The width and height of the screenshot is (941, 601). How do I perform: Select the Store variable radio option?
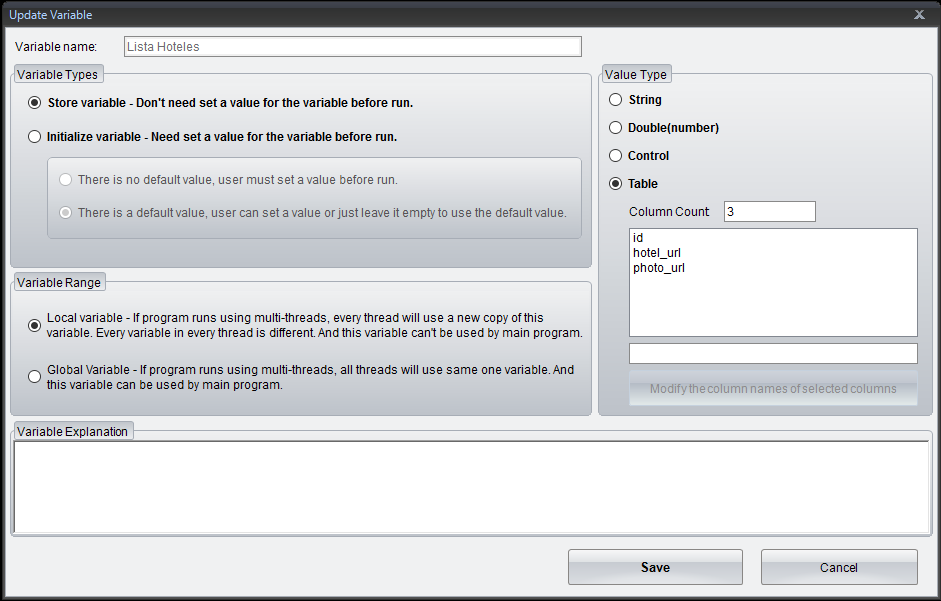point(35,103)
